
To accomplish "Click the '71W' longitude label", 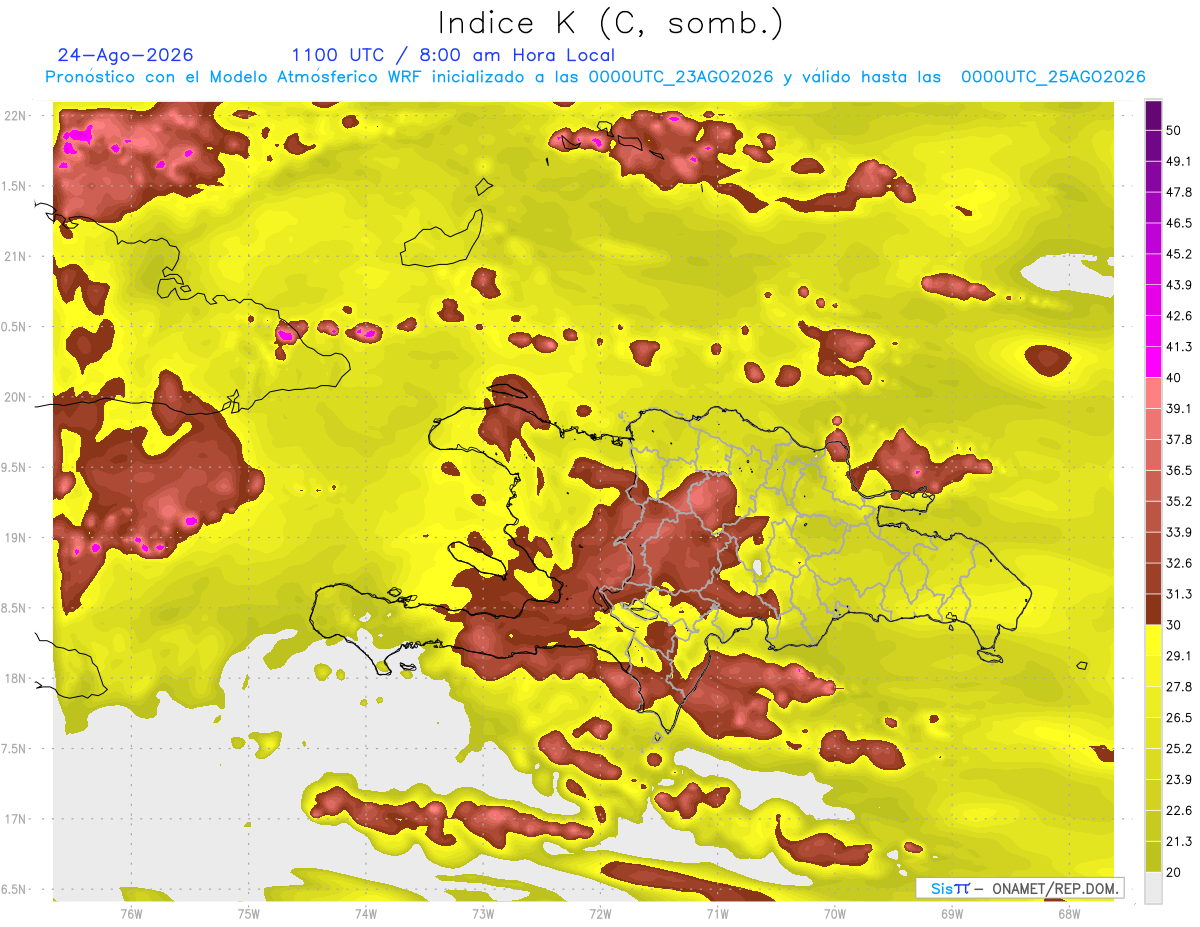I will 717,913.
